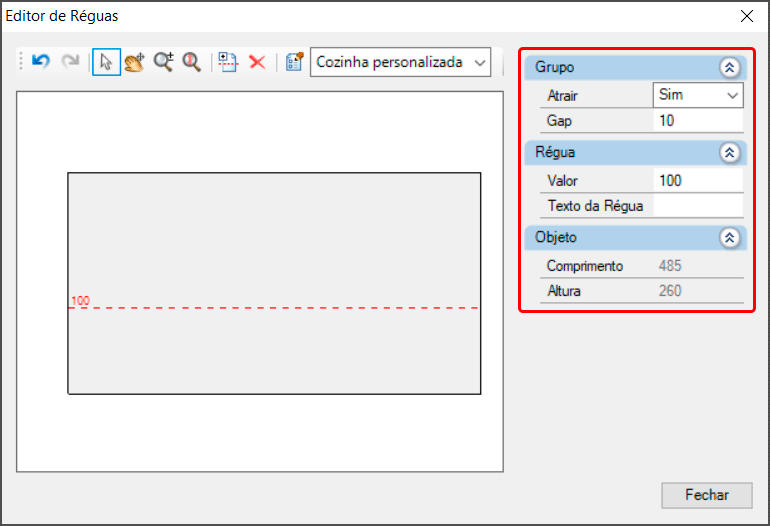Click the greyed redo arrow icon
This screenshot has height=526, width=770.
click(70, 62)
